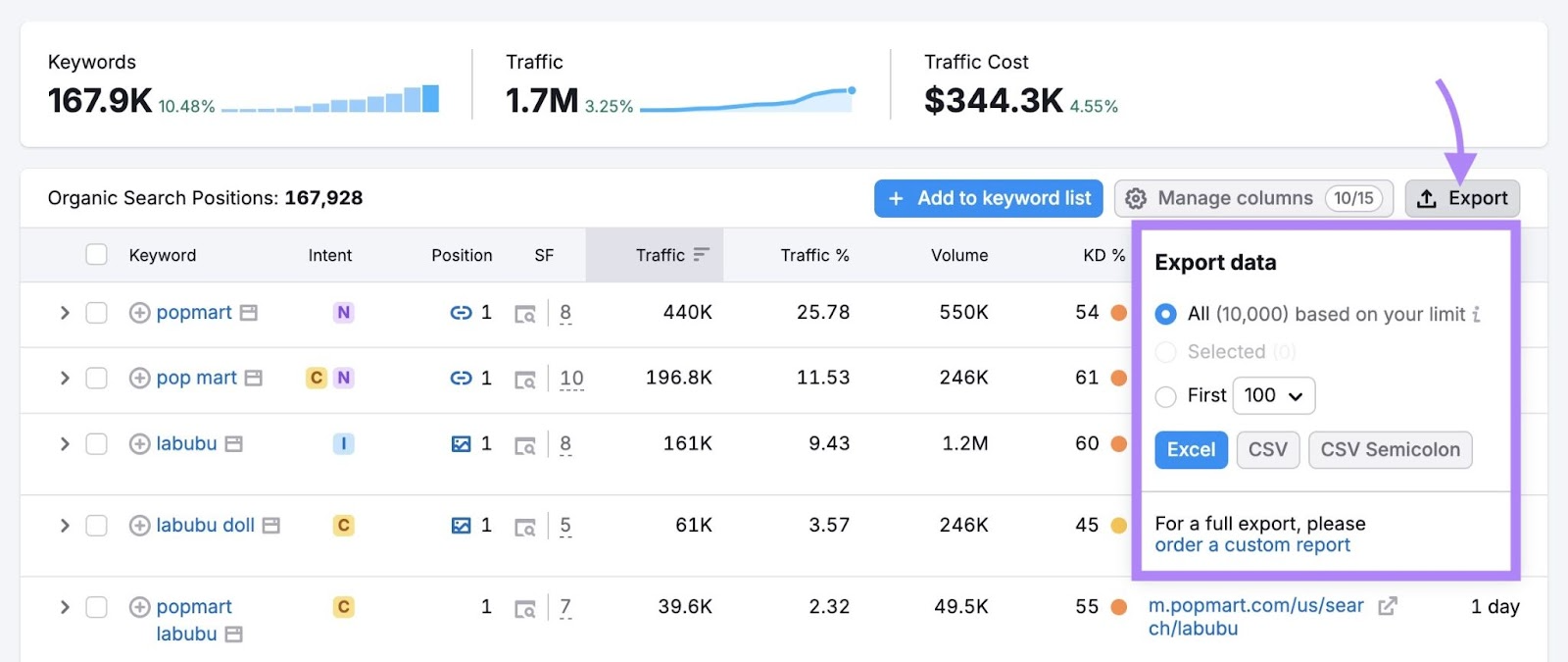The image size is (1568, 662).
Task: Sort table by Traffic column header
Action: [661, 255]
